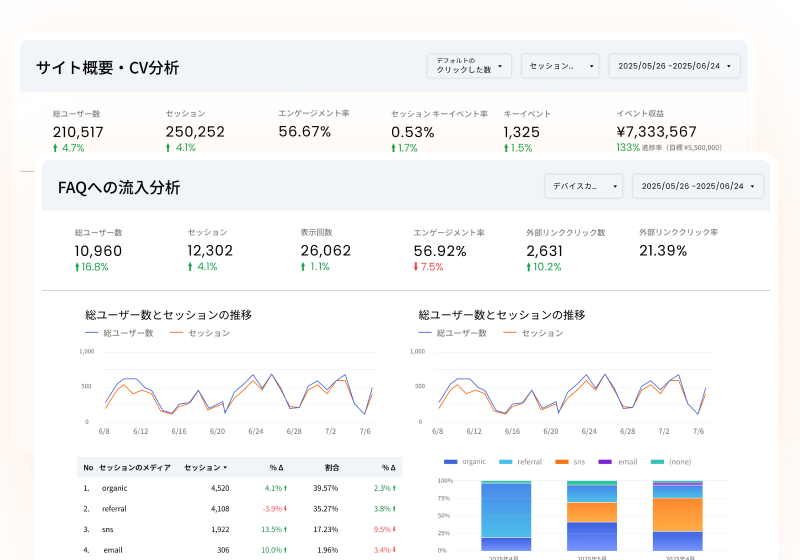
Task: Select the 4,108 session count cell
Action: [220, 508]
